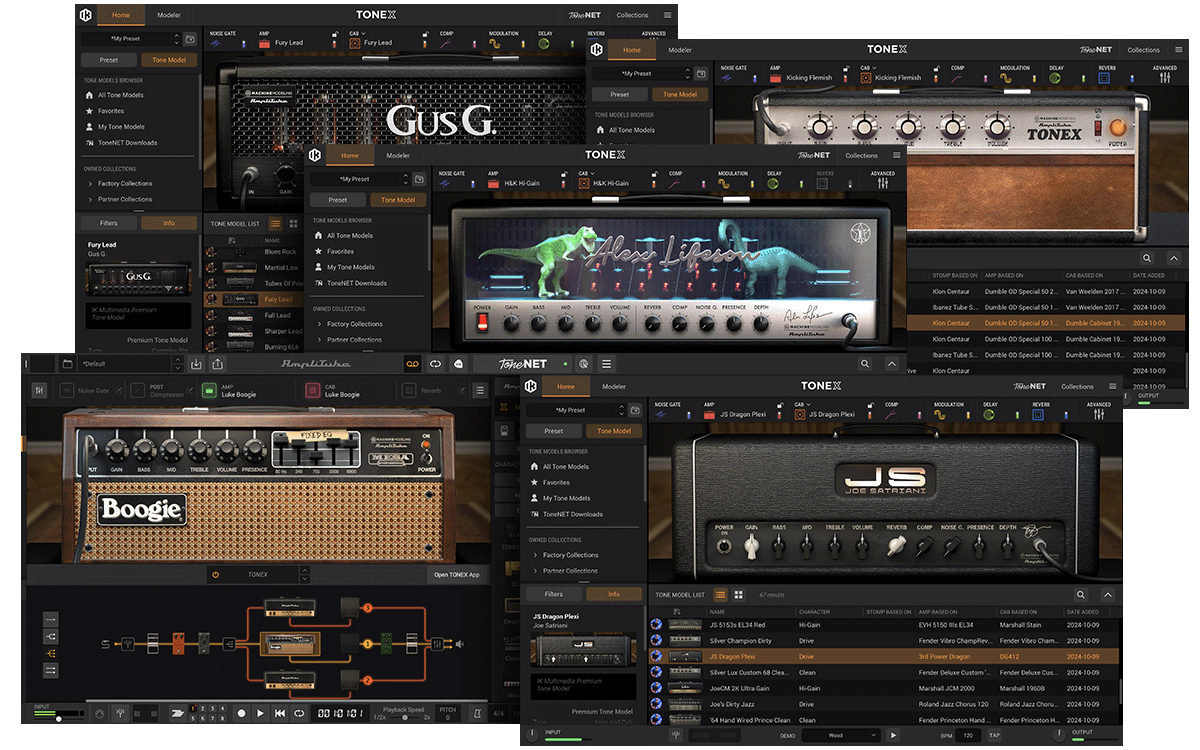Image resolution: width=1200 pixels, height=750 pixels.
Task: Switch to the Modeler tab in H&K Hi-Gain window
Action: point(398,156)
